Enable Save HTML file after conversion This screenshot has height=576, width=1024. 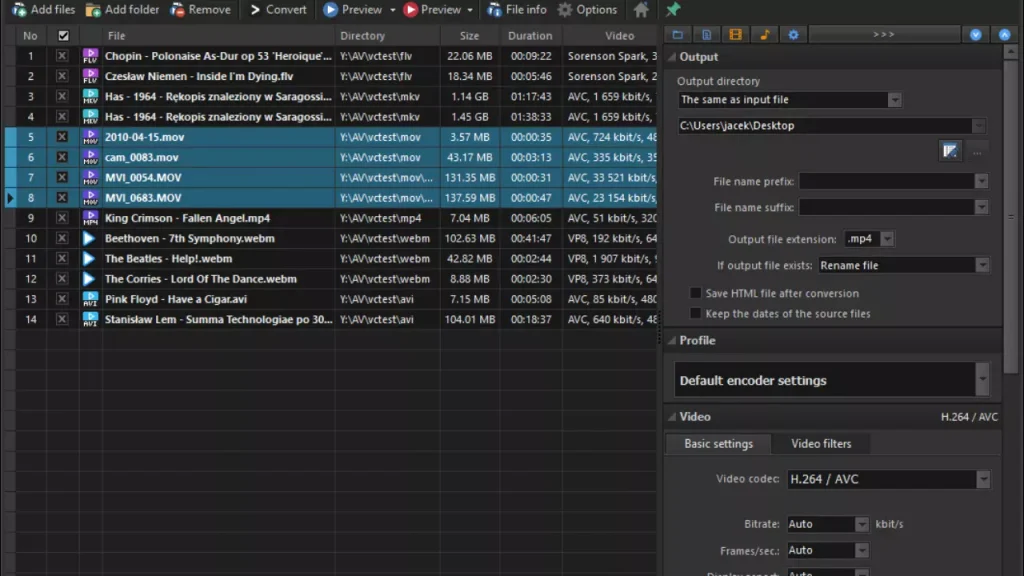point(696,293)
